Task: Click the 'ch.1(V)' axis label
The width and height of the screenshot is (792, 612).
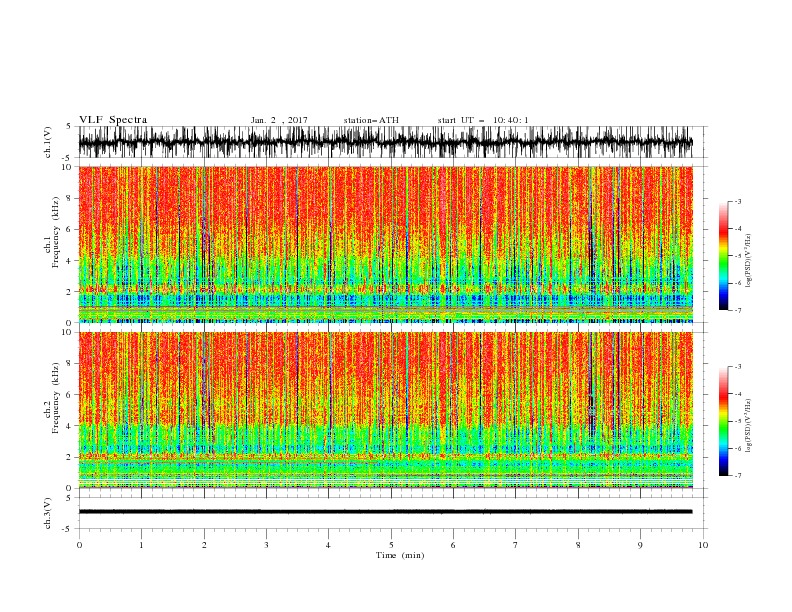Action: tap(48, 142)
